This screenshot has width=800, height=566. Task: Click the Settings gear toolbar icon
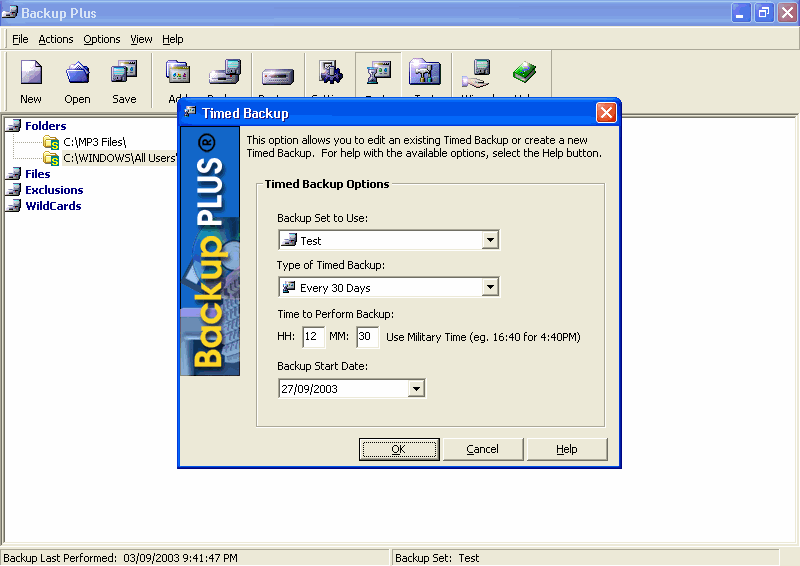tap(331, 72)
